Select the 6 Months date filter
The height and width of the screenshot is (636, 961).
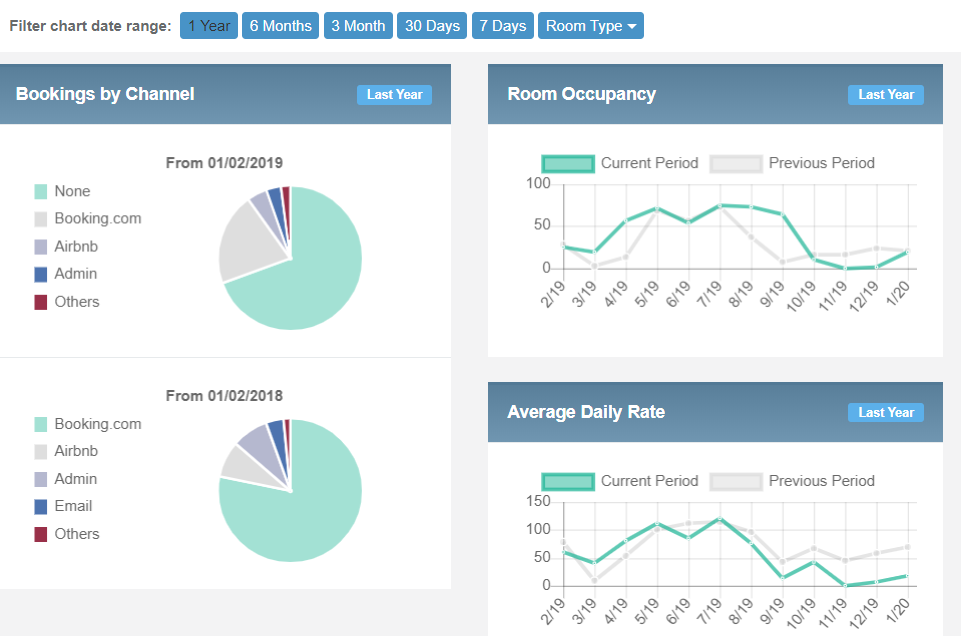pos(280,26)
